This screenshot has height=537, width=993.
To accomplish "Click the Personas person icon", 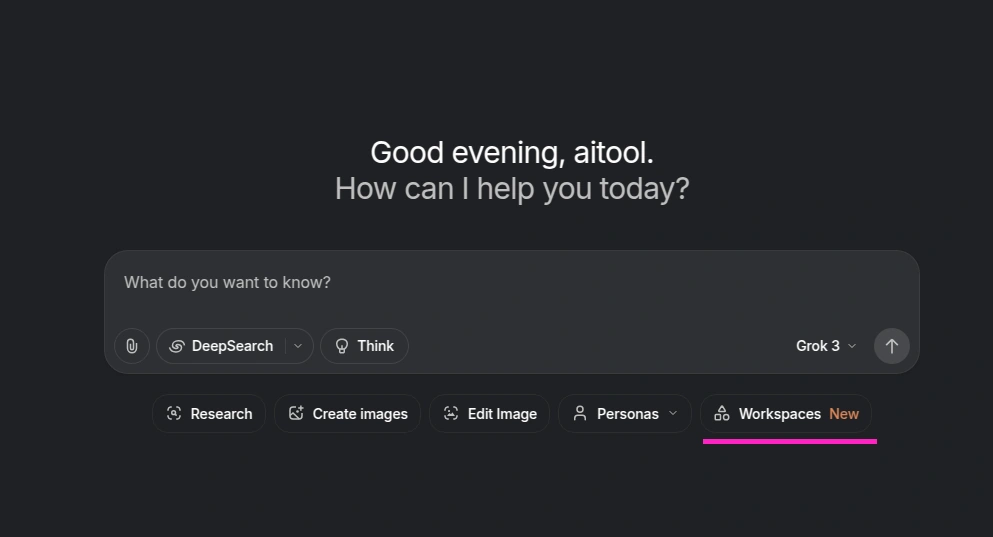I will pos(580,414).
